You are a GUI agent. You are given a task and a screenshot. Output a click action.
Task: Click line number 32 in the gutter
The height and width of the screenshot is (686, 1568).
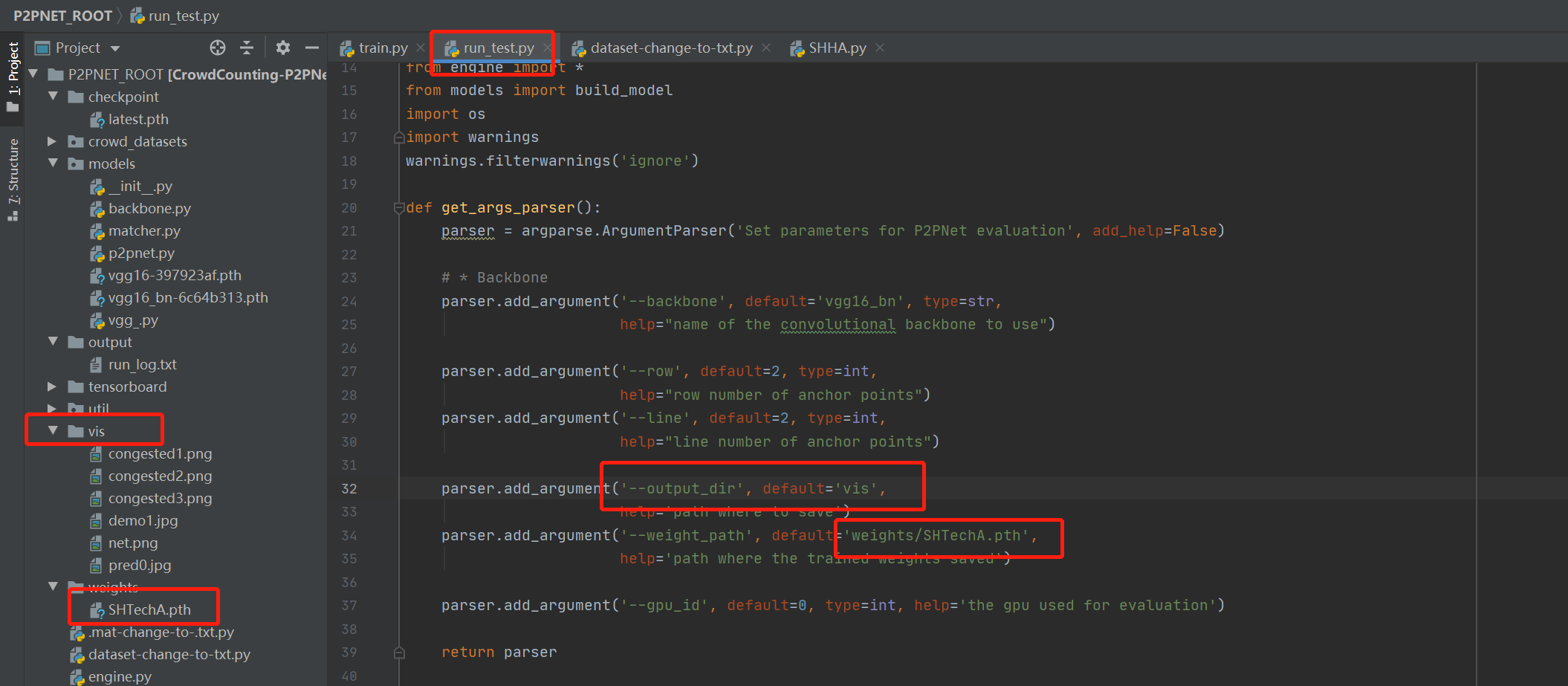349,488
